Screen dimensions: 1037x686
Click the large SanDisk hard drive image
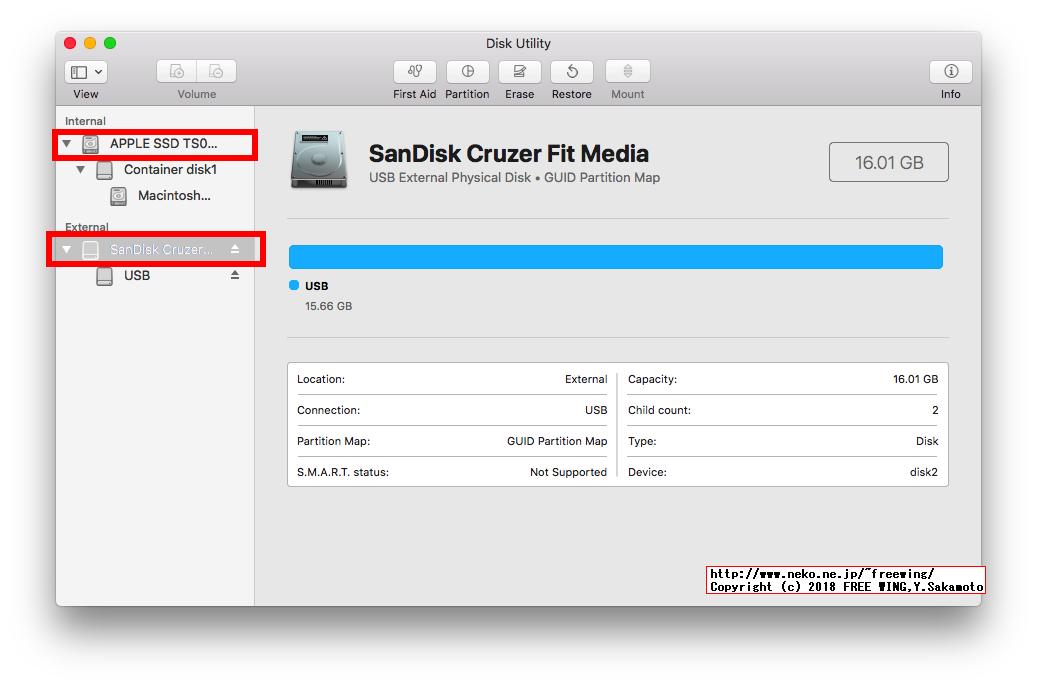[x=319, y=159]
